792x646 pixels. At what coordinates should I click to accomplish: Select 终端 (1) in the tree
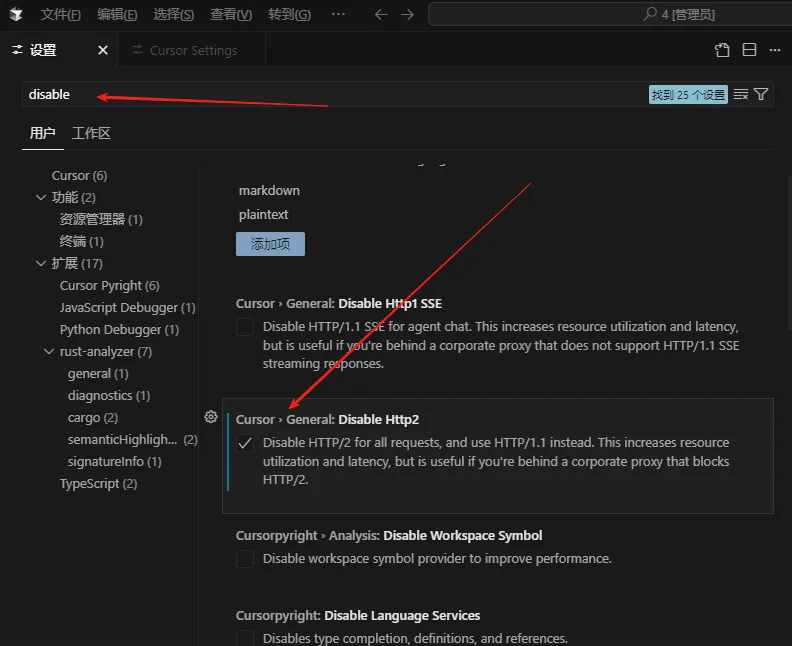pyautogui.click(x=81, y=241)
